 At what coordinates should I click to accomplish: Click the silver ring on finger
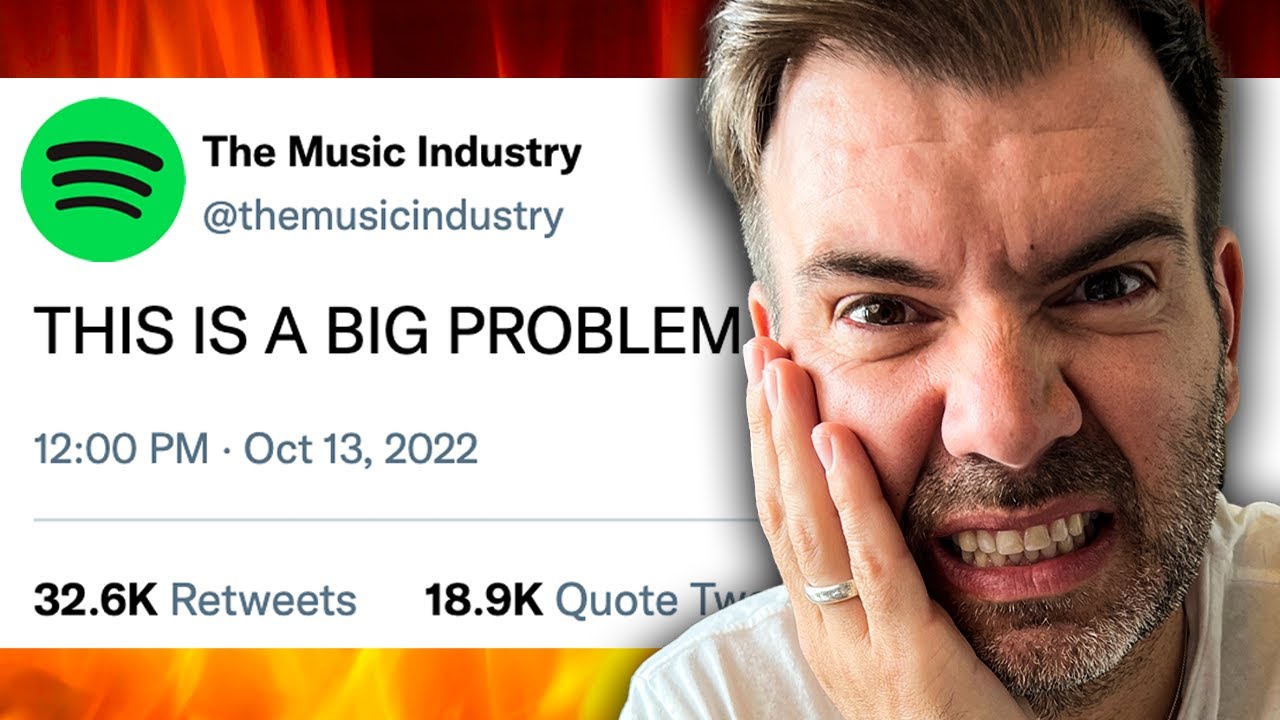tap(831, 591)
